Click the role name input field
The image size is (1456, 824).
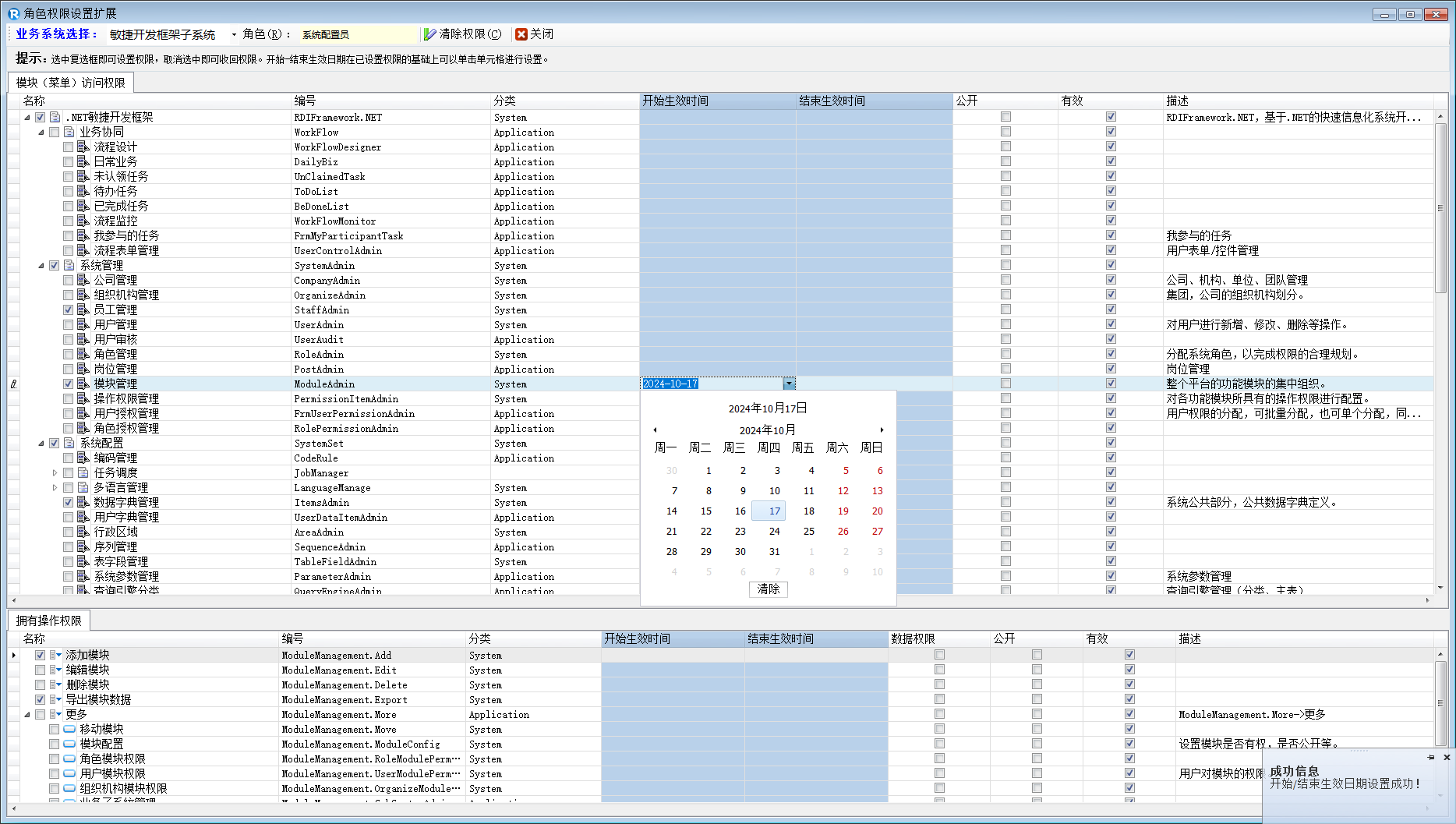tap(359, 34)
